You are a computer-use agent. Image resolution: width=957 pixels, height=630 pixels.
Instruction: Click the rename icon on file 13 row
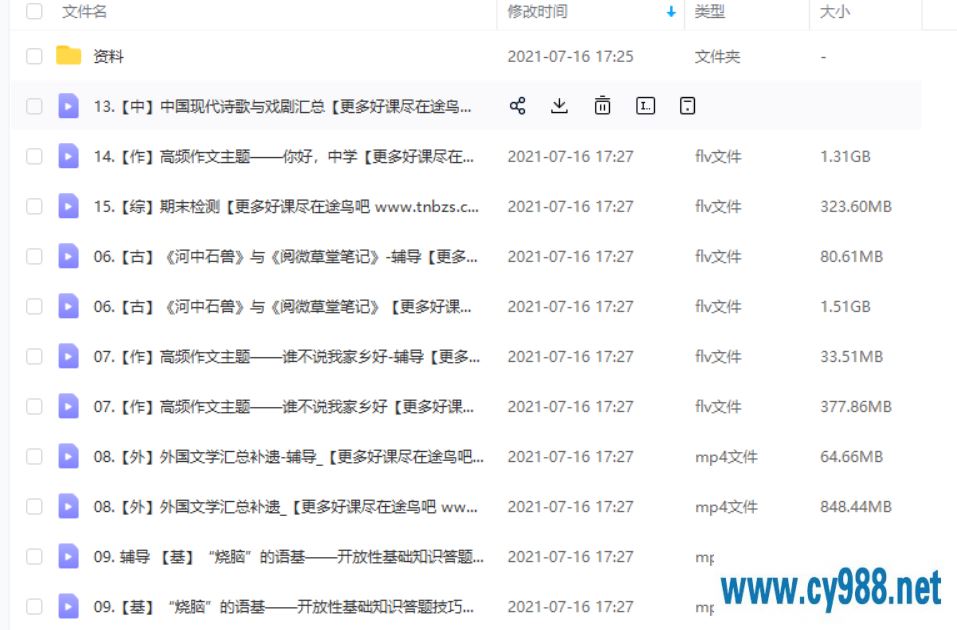[x=645, y=106]
